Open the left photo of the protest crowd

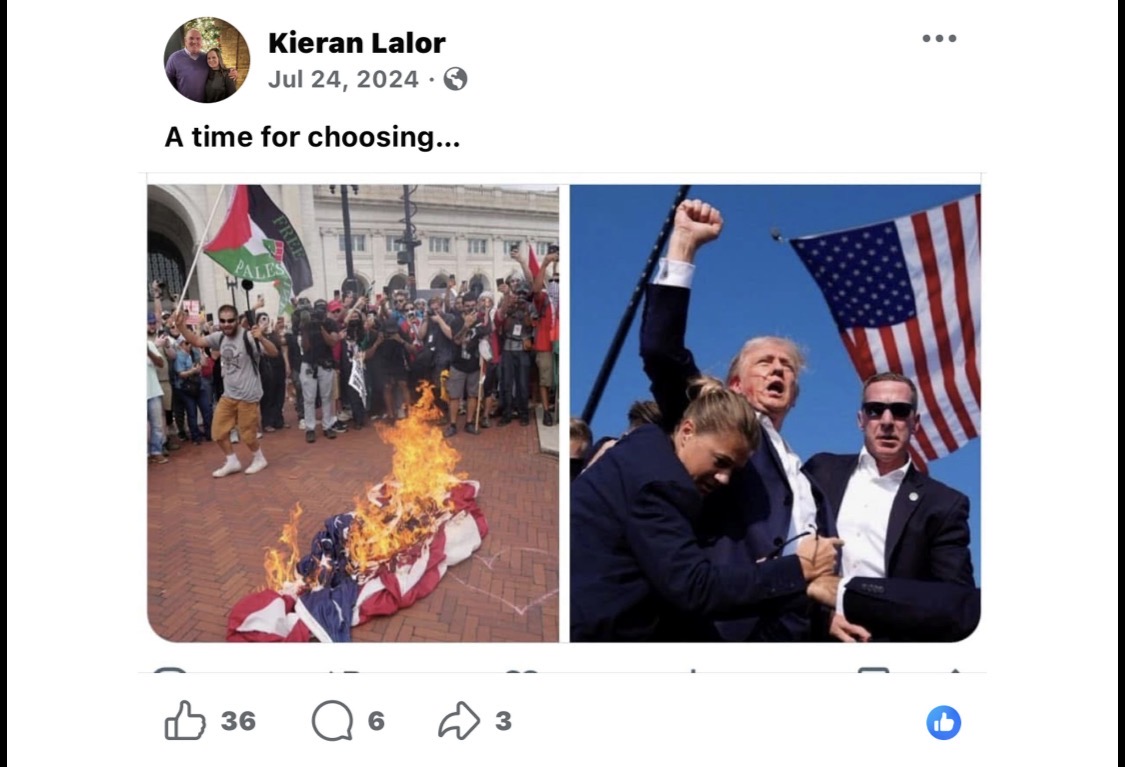click(x=353, y=413)
